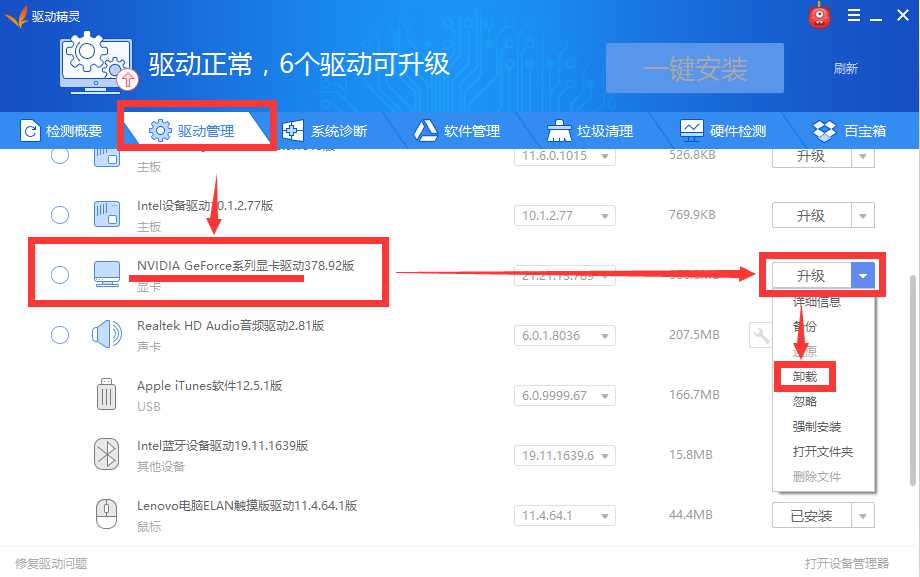Screen dimensions: 920x577
Task: Collapse the blue arrow beside NVIDIA 升级 button
Action: pos(862,275)
